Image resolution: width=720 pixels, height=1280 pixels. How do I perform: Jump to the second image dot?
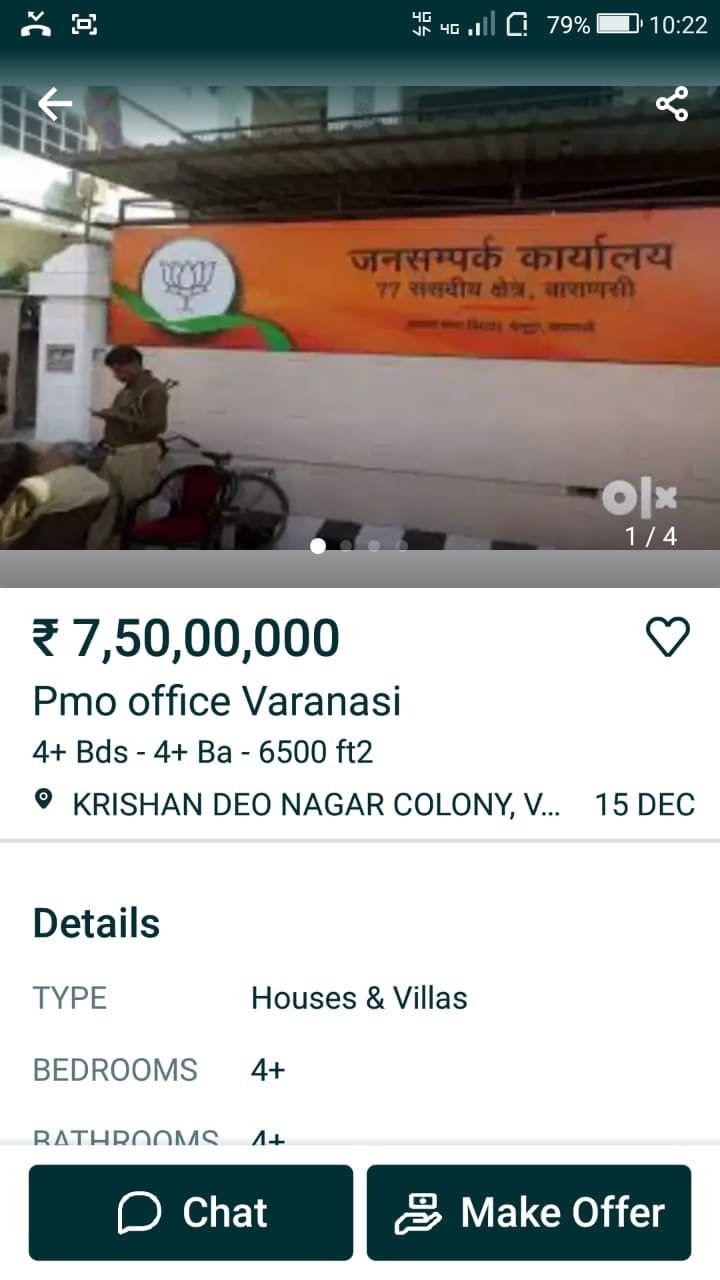coord(346,546)
